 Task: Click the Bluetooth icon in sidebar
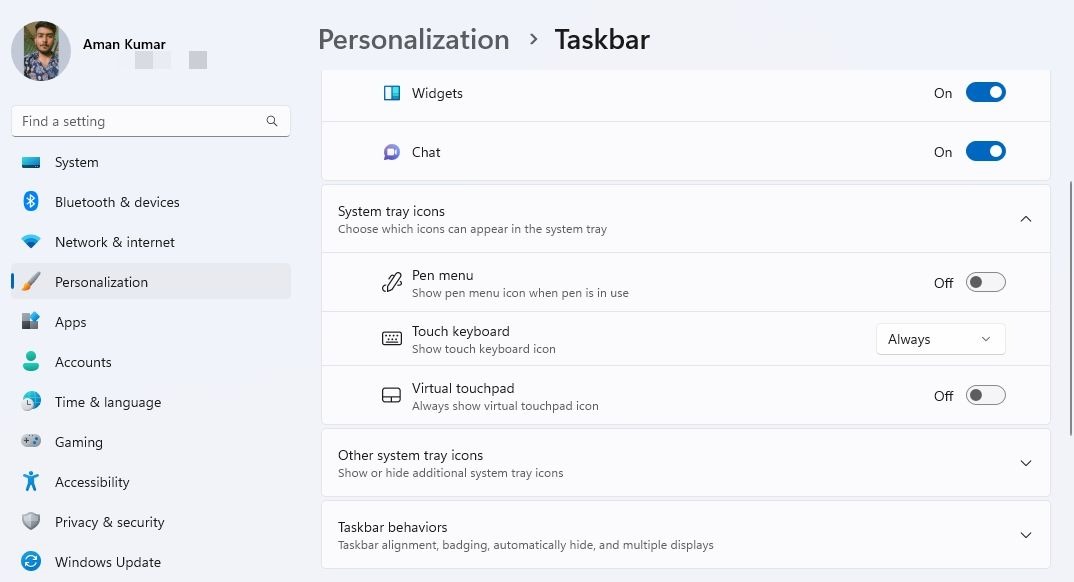click(x=31, y=201)
